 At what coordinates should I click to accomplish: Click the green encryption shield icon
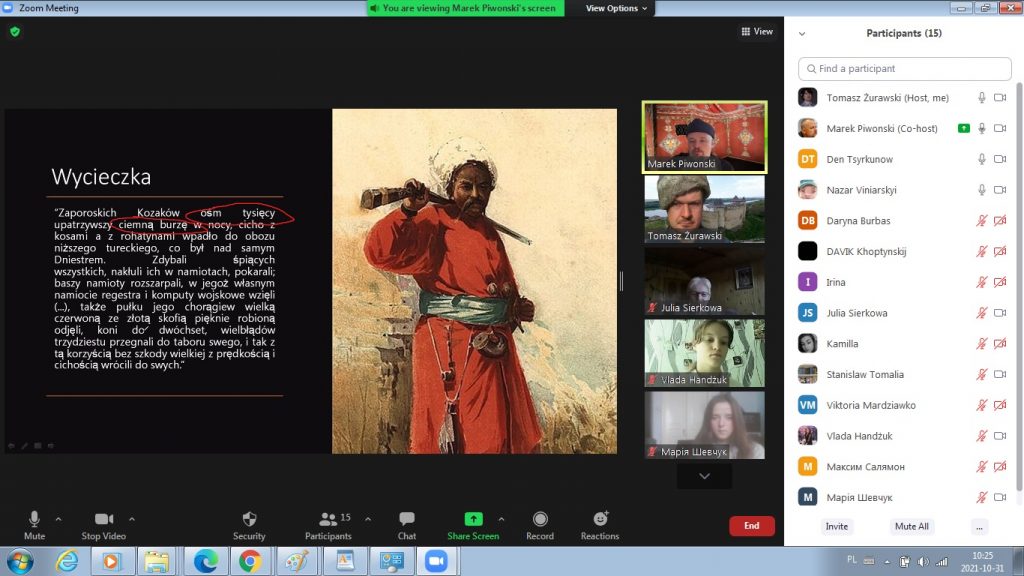tap(15, 32)
